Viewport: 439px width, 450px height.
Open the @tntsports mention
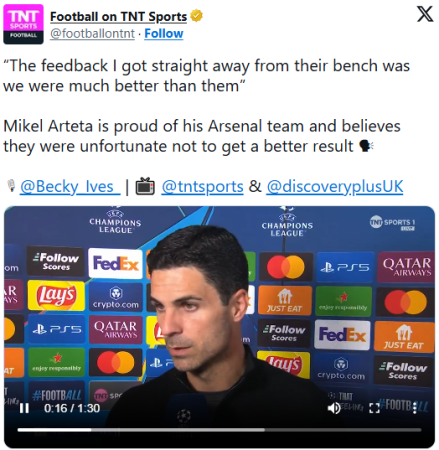[x=202, y=186]
